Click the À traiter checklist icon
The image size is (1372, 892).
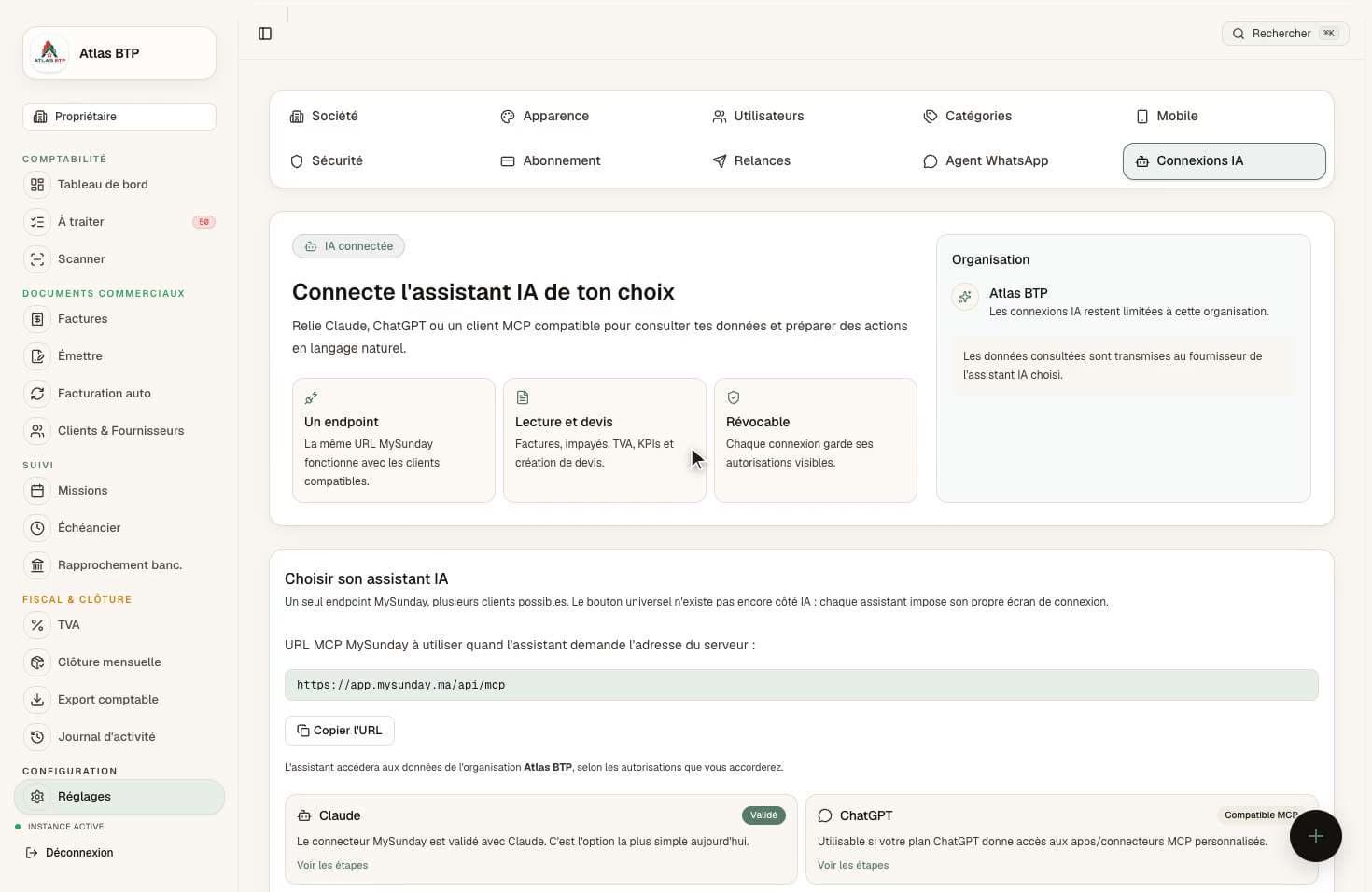click(x=37, y=222)
